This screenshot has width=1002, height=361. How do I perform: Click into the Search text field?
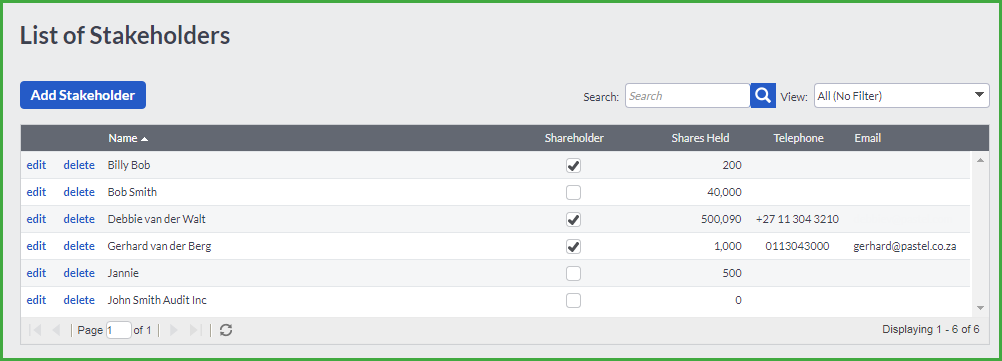pos(688,96)
